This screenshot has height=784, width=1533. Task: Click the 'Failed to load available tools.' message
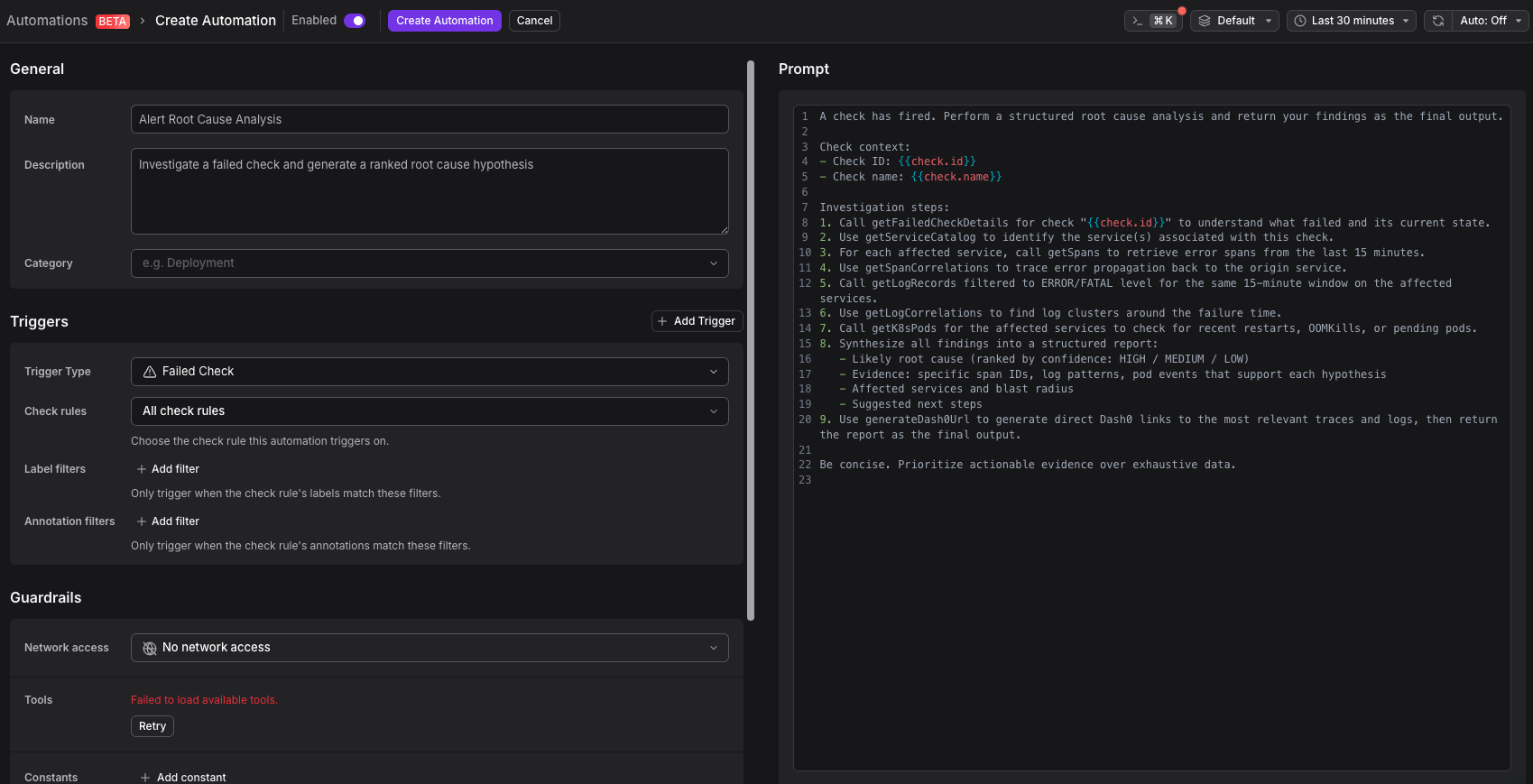pyautogui.click(x=204, y=700)
